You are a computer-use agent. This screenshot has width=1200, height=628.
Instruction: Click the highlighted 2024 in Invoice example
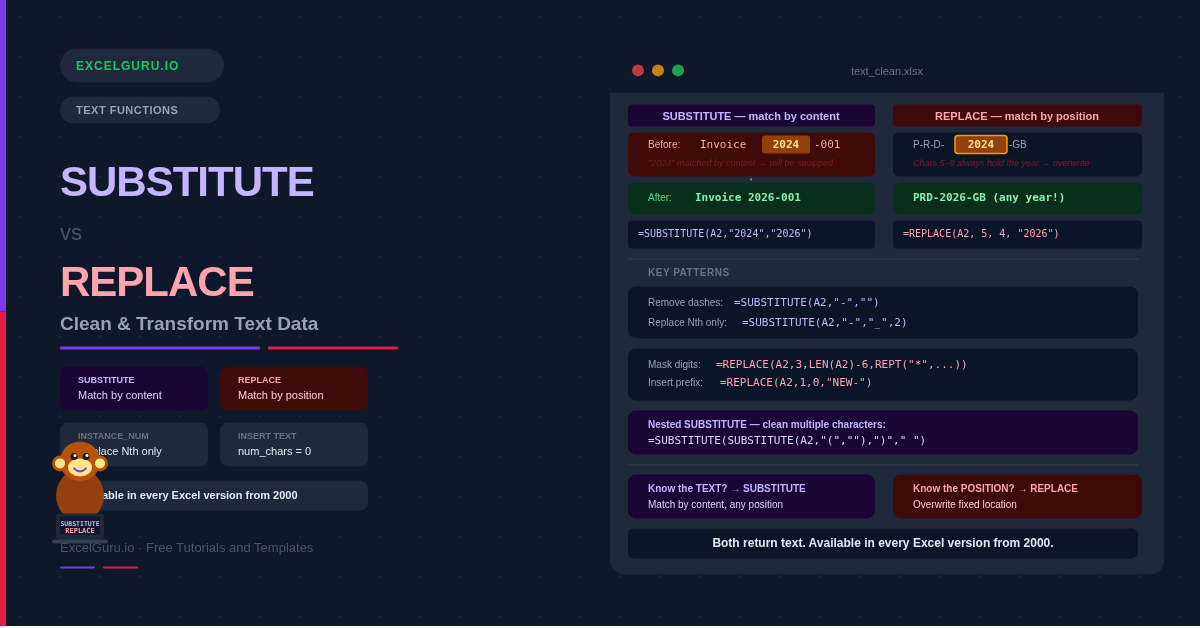[x=786, y=145]
